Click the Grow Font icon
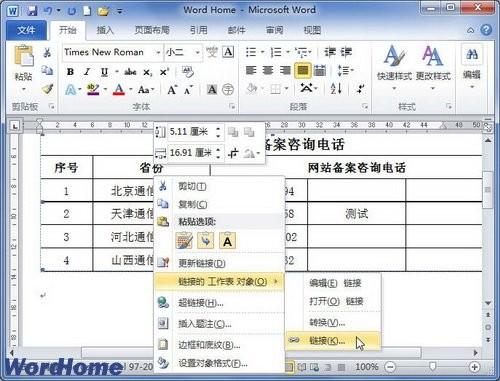This screenshot has height=381, width=500. click(172, 90)
